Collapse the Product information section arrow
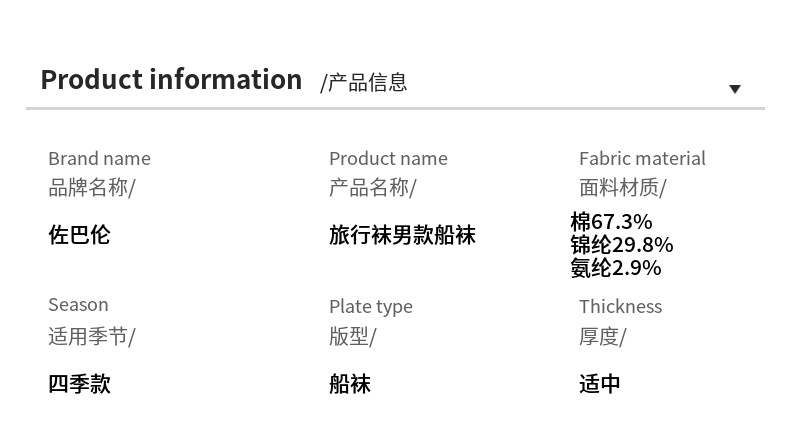 pyautogui.click(x=734, y=89)
